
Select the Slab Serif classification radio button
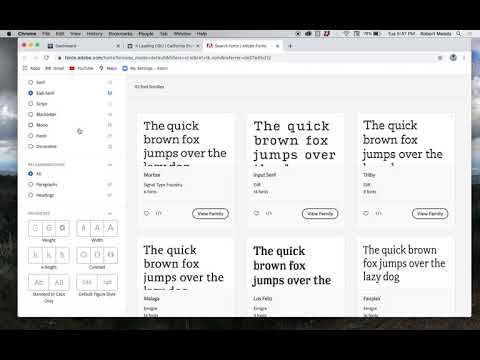[31, 93]
